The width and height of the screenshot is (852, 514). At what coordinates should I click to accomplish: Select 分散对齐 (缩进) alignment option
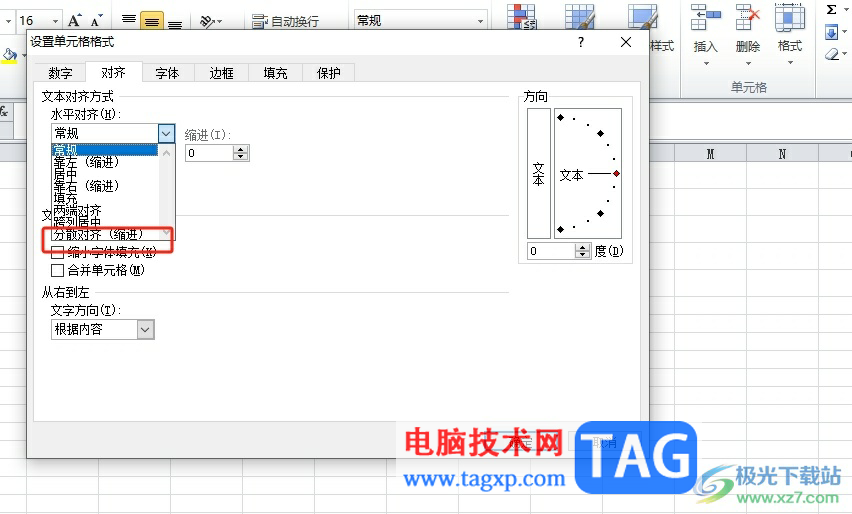coord(104,234)
